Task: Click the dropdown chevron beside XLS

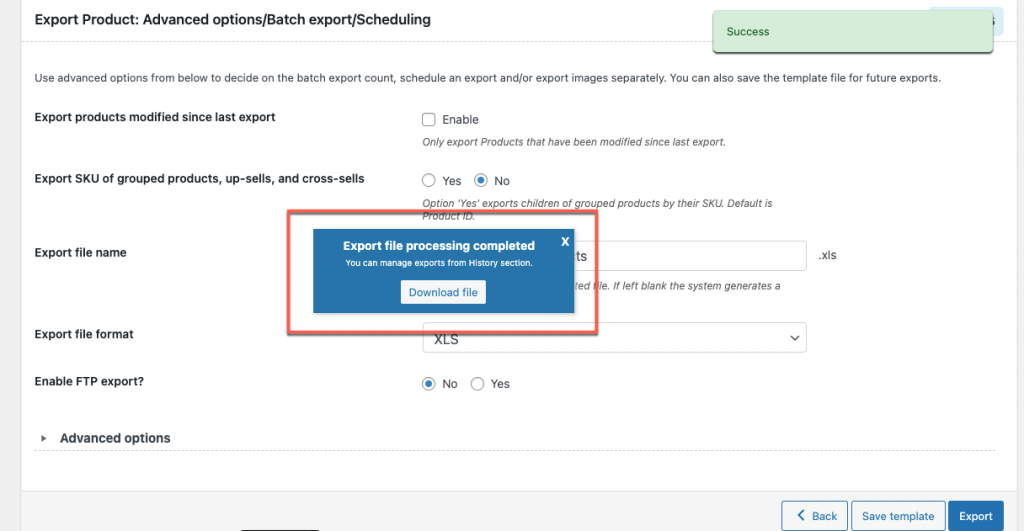Action: (x=794, y=338)
